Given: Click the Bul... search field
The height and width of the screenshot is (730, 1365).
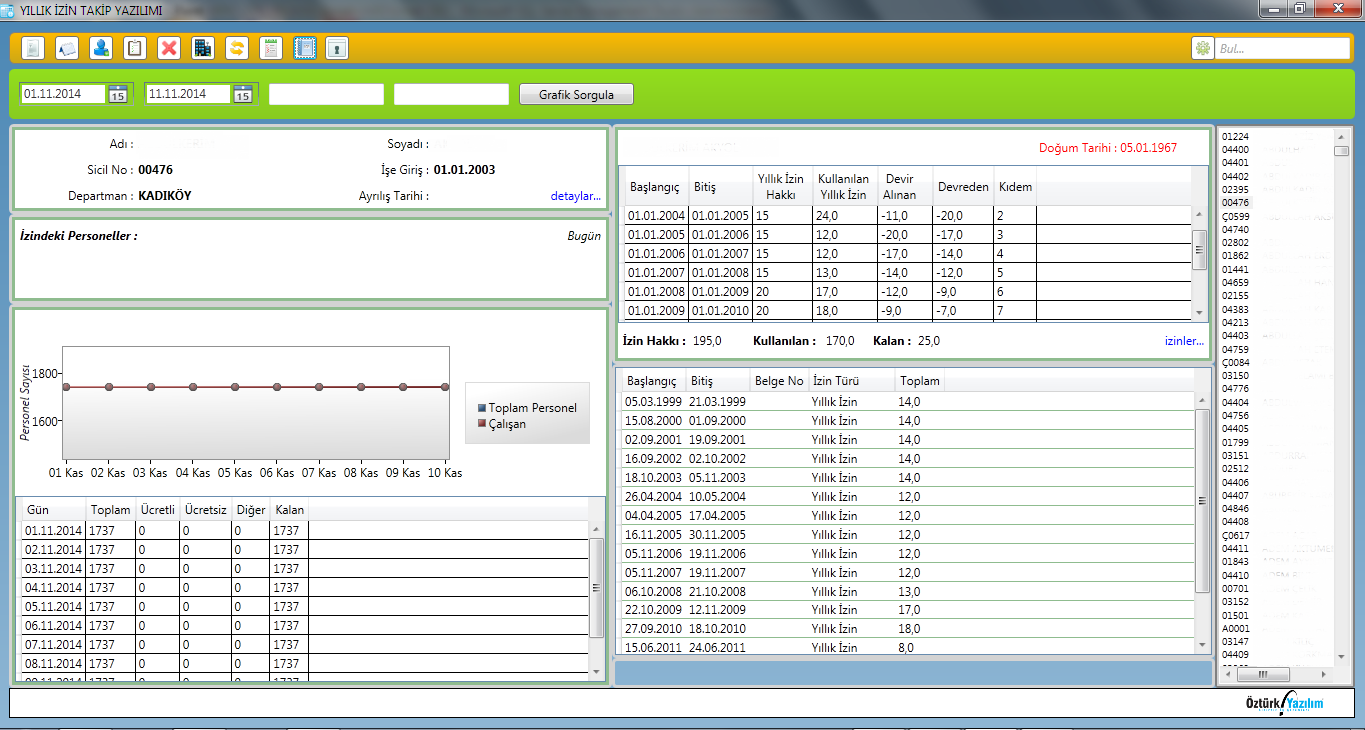Looking at the screenshot, I should (1282, 48).
